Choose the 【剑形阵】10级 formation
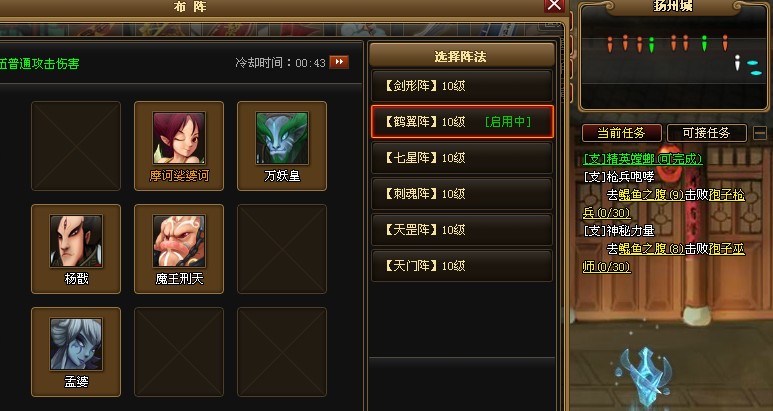 462,86
